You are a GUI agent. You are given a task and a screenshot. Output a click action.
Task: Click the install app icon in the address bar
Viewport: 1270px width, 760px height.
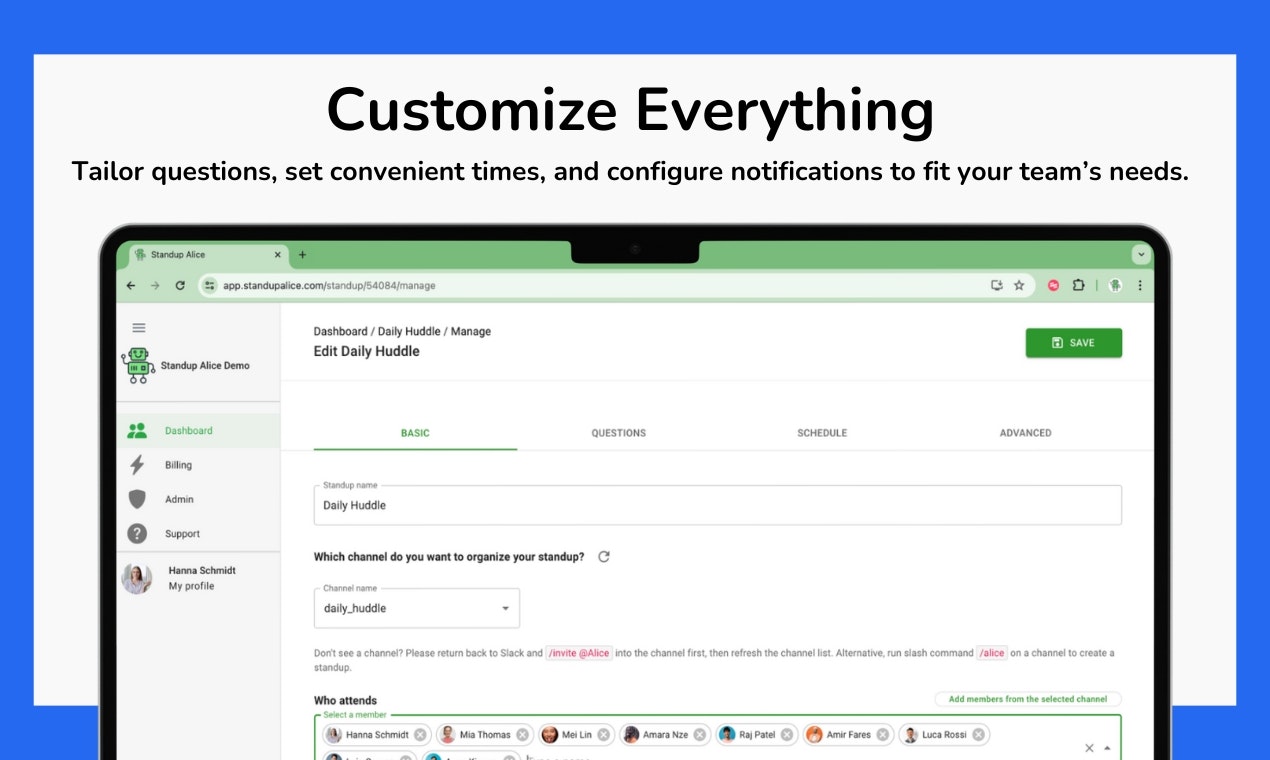[x=997, y=285]
